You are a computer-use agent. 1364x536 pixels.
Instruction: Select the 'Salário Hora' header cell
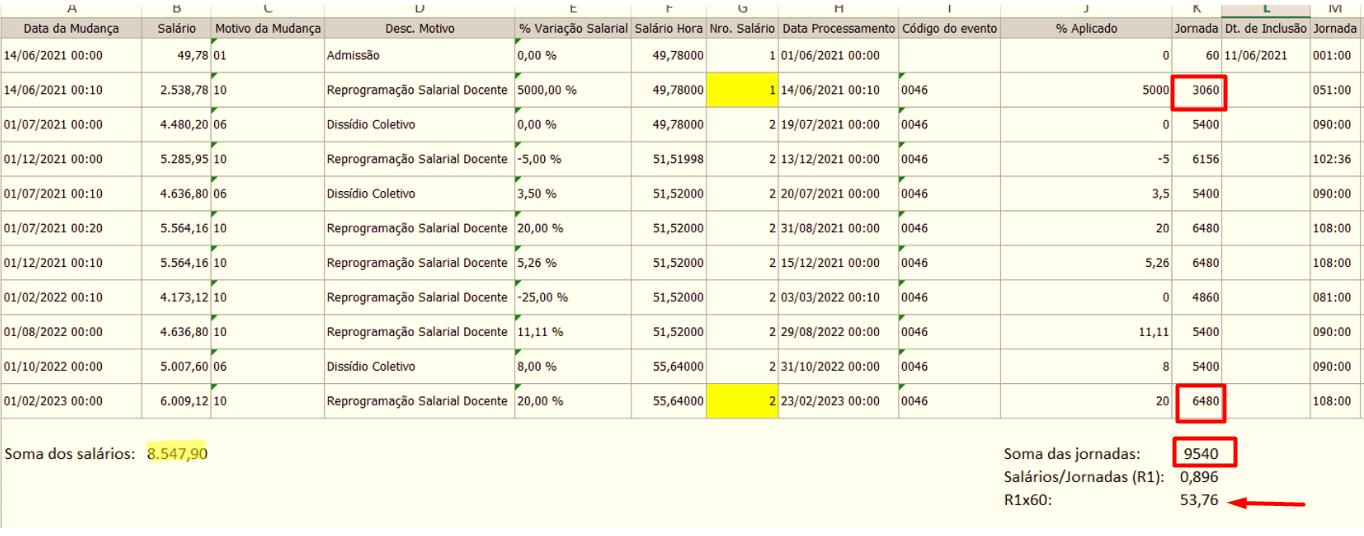tap(669, 29)
